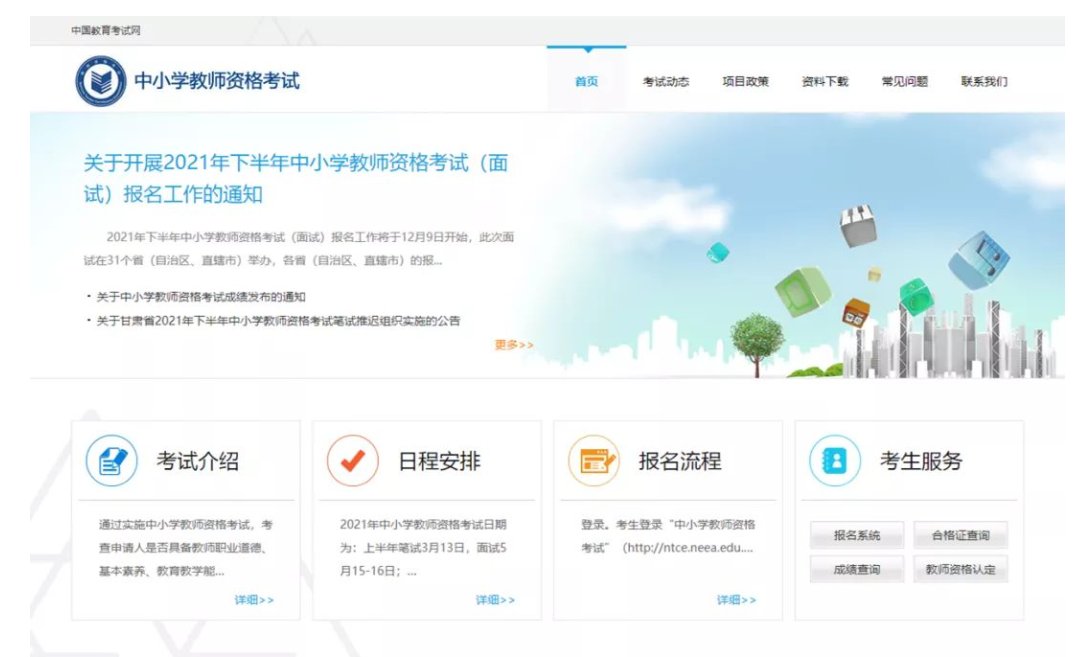Click the 中小学教师资格考试 logo icon

pos(99,76)
